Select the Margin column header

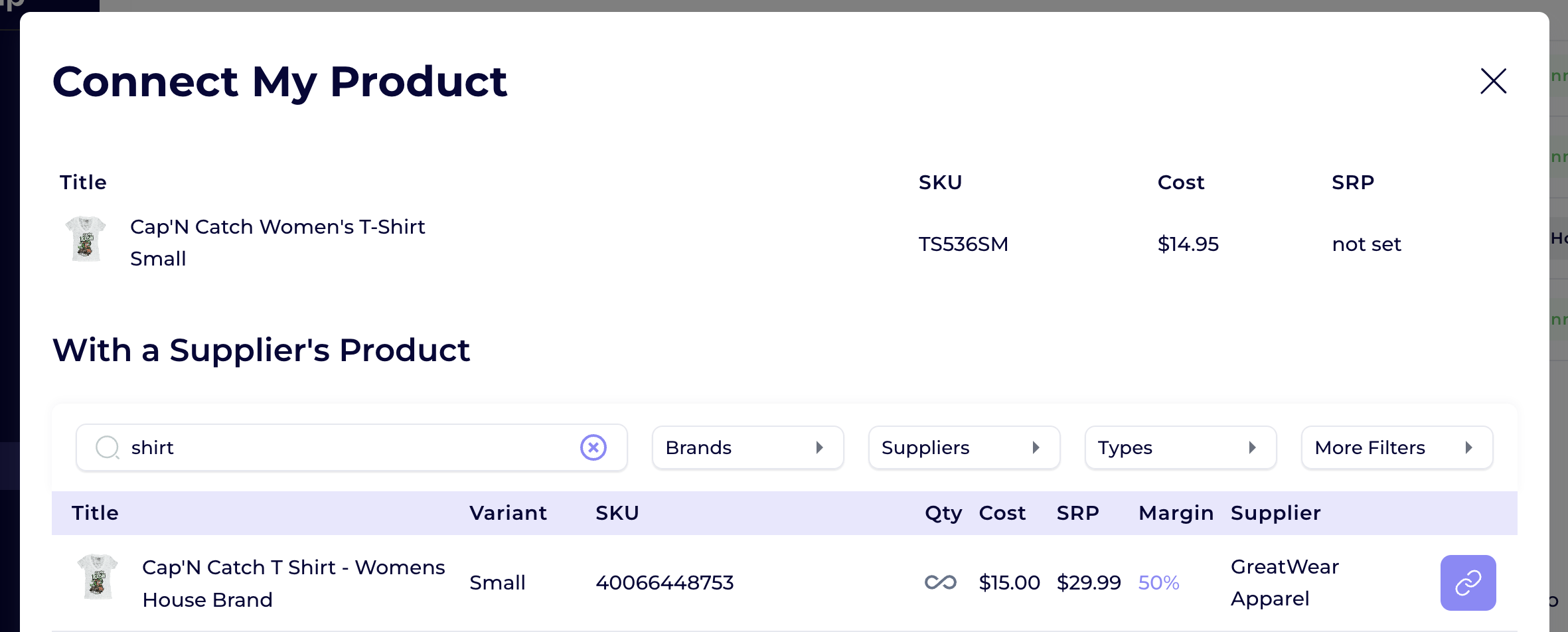point(1175,513)
